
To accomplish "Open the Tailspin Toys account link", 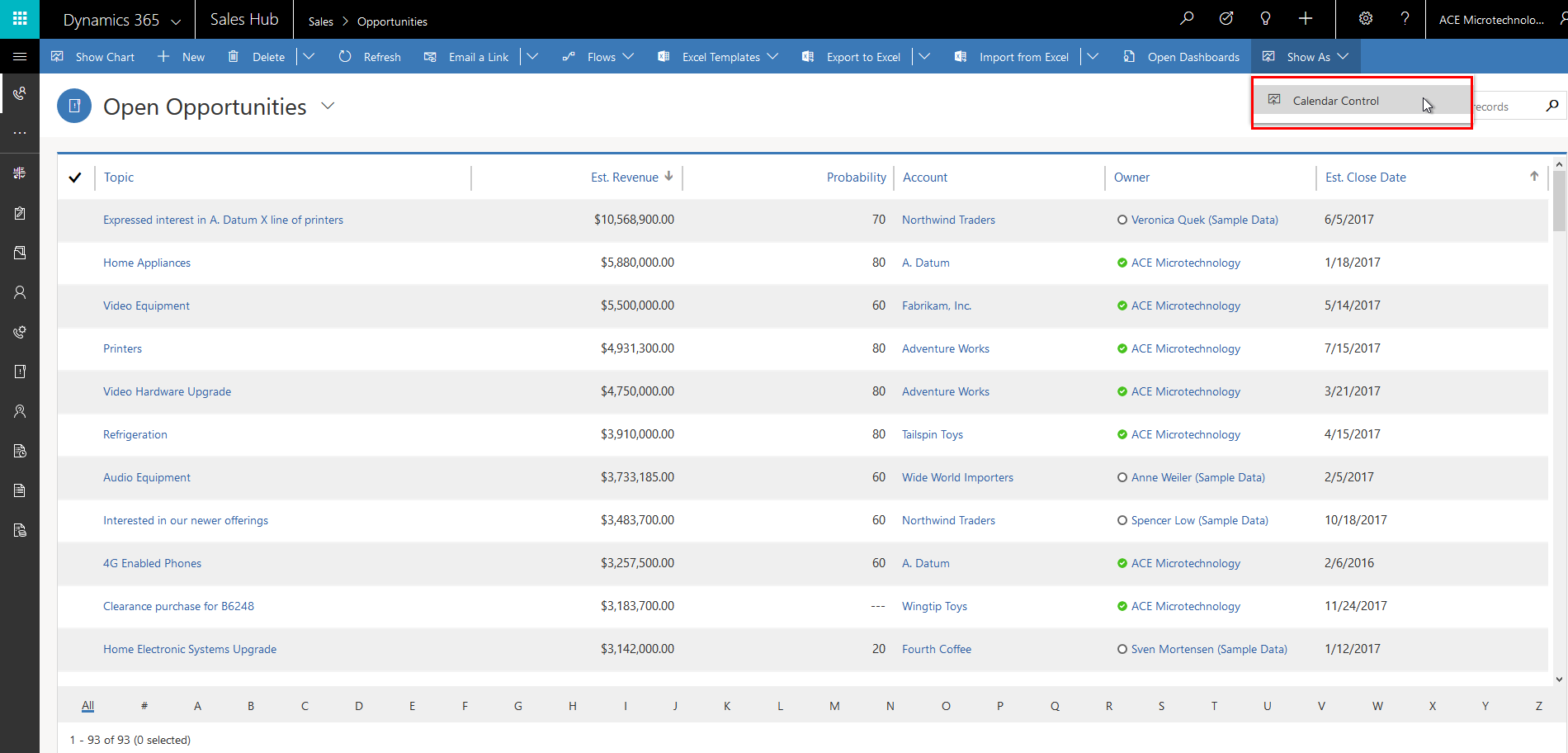I will tap(933, 434).
